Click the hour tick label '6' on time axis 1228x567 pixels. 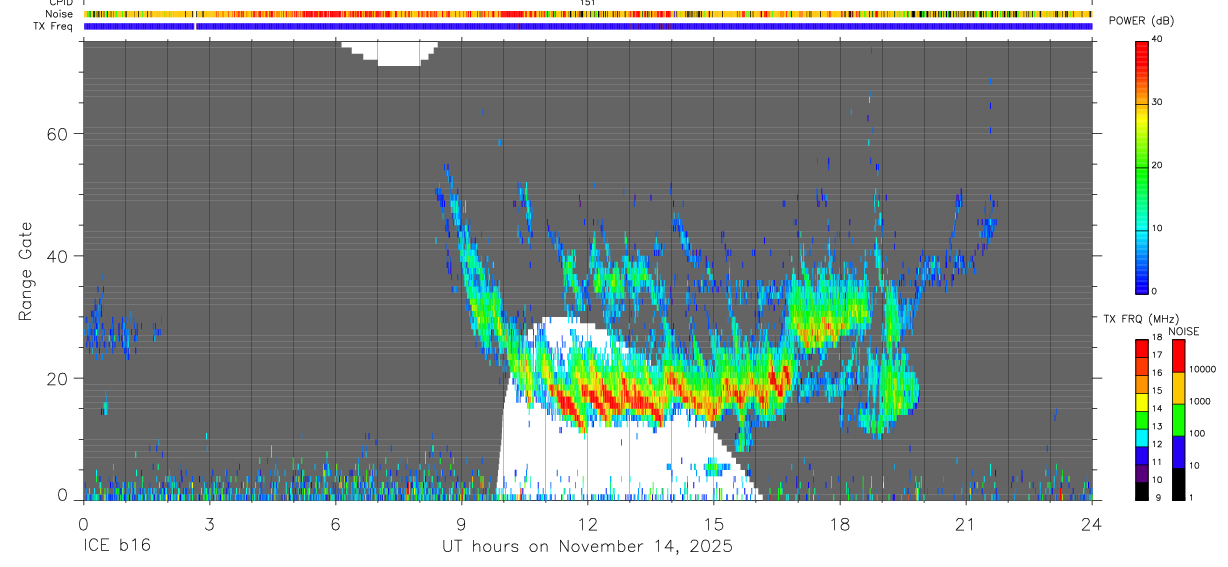coord(335,523)
